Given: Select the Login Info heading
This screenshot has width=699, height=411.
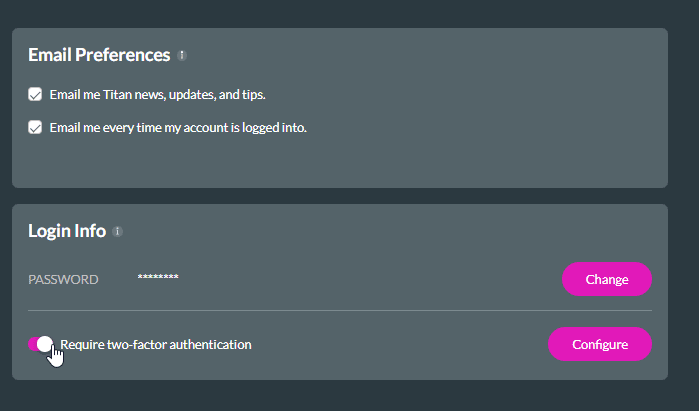Looking at the screenshot, I should [x=67, y=231].
